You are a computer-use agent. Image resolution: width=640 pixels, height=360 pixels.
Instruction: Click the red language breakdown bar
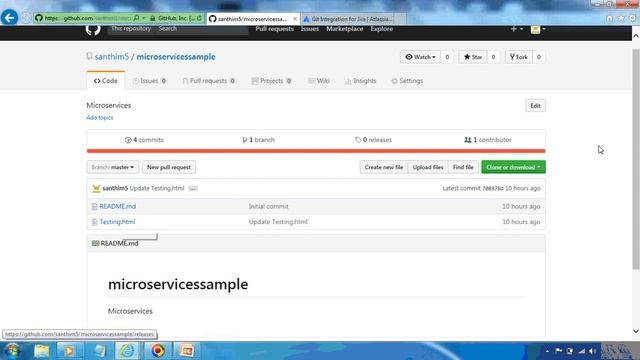tap(316, 151)
